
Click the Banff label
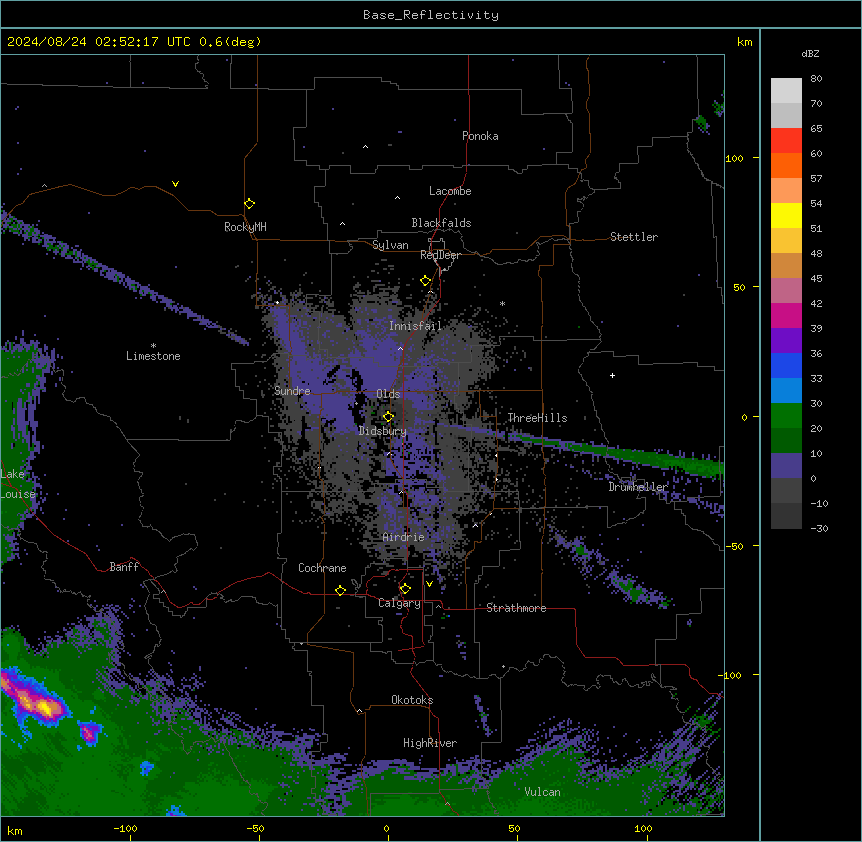(124, 567)
